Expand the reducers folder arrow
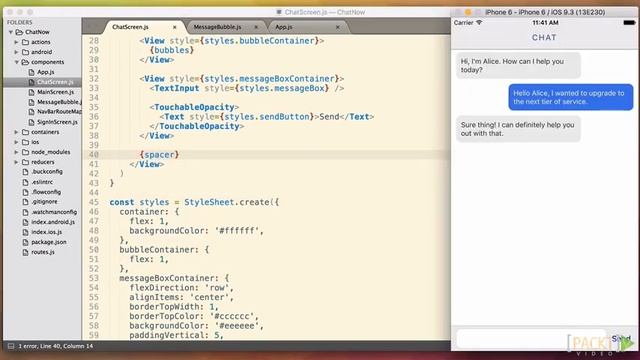640x360 pixels. 16,162
